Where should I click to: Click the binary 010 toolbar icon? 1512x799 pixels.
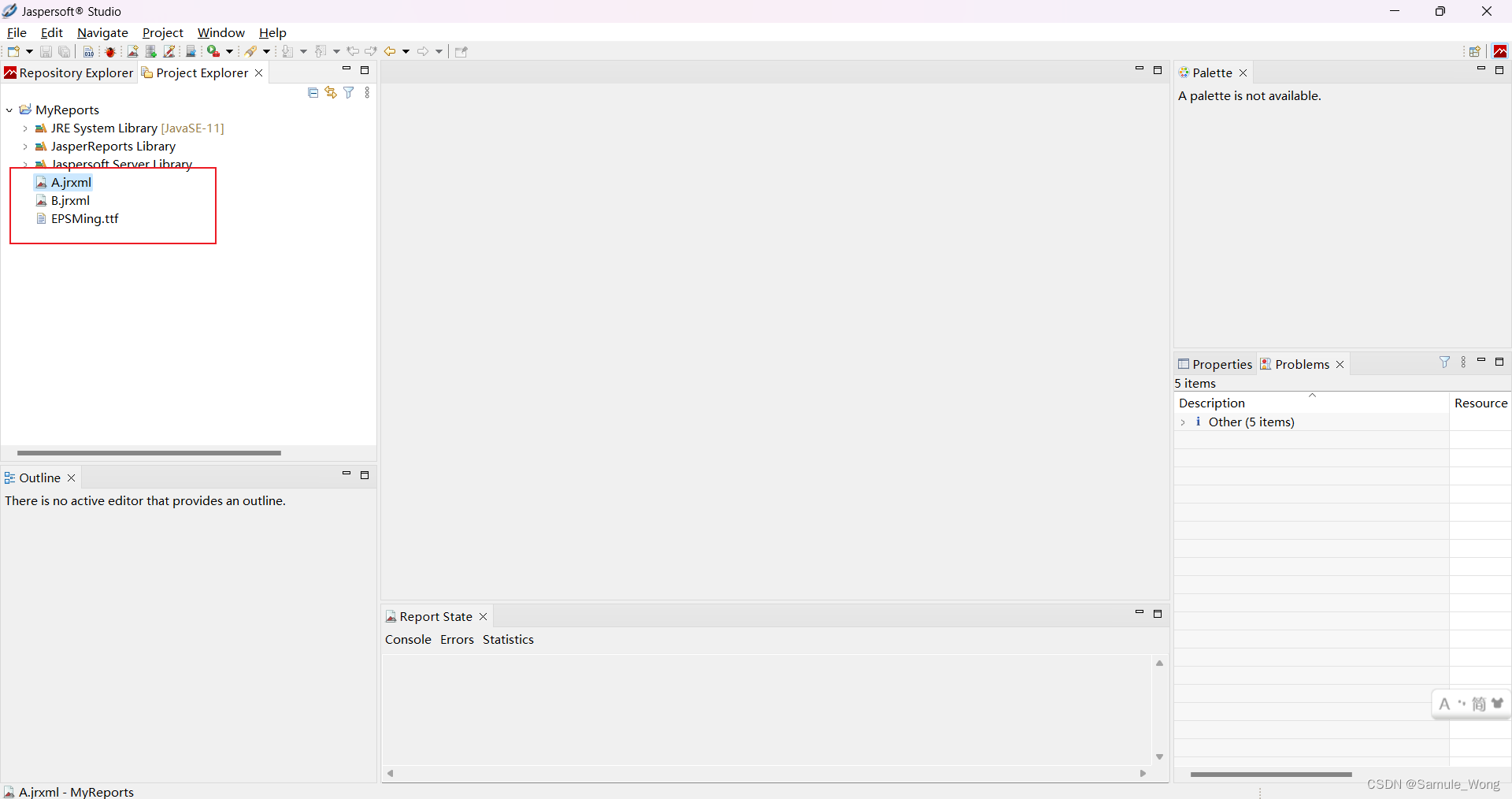(x=89, y=52)
